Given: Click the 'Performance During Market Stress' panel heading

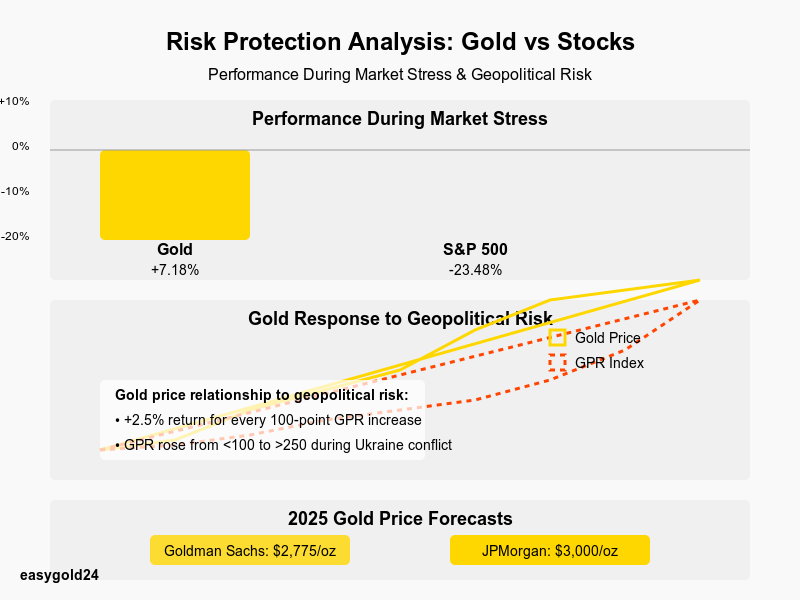Looking at the screenshot, I should coord(400,119).
